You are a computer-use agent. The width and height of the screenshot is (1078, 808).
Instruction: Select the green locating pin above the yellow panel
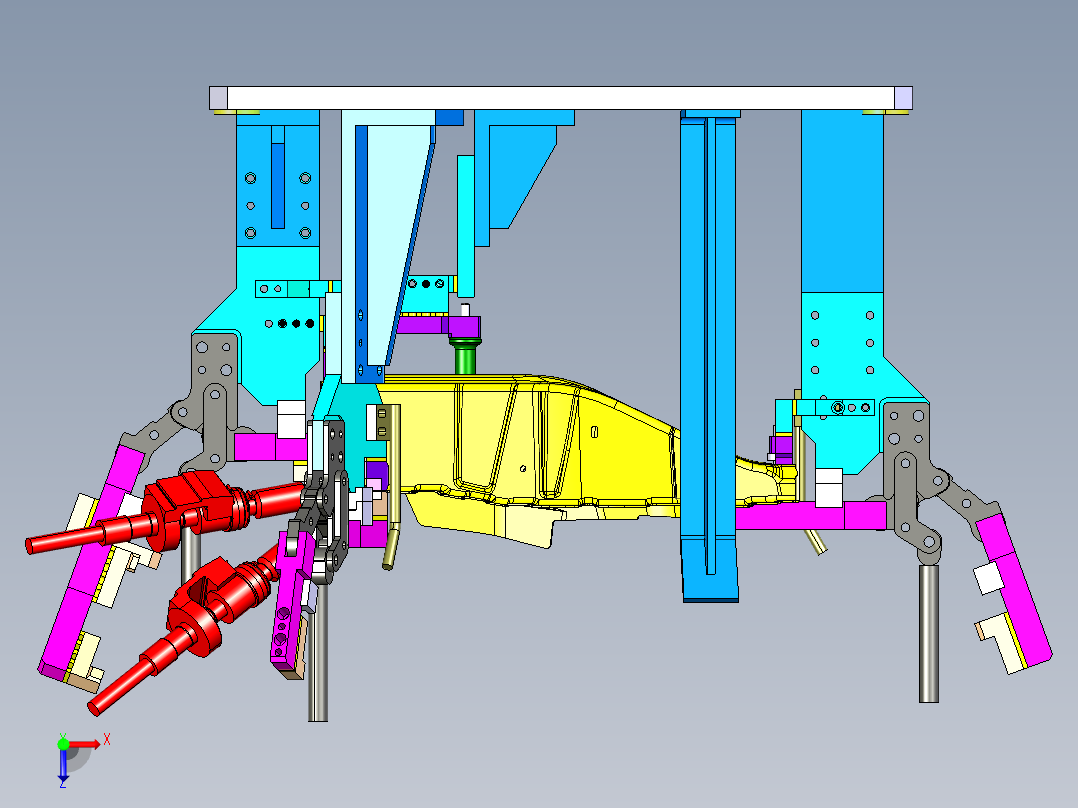tap(465, 354)
